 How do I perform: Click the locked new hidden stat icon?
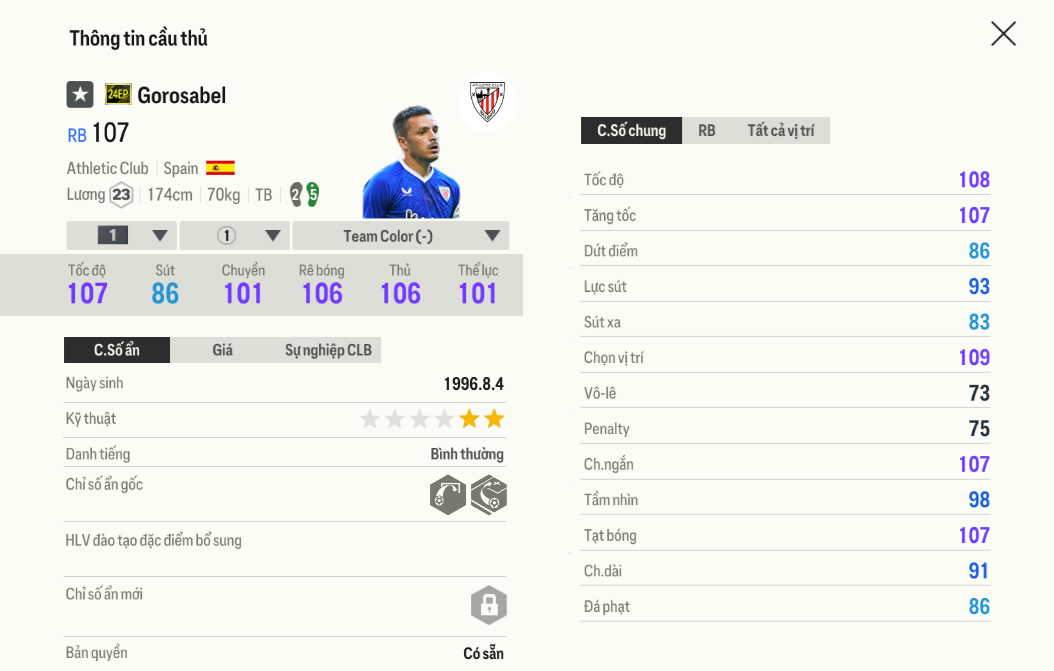click(x=489, y=605)
